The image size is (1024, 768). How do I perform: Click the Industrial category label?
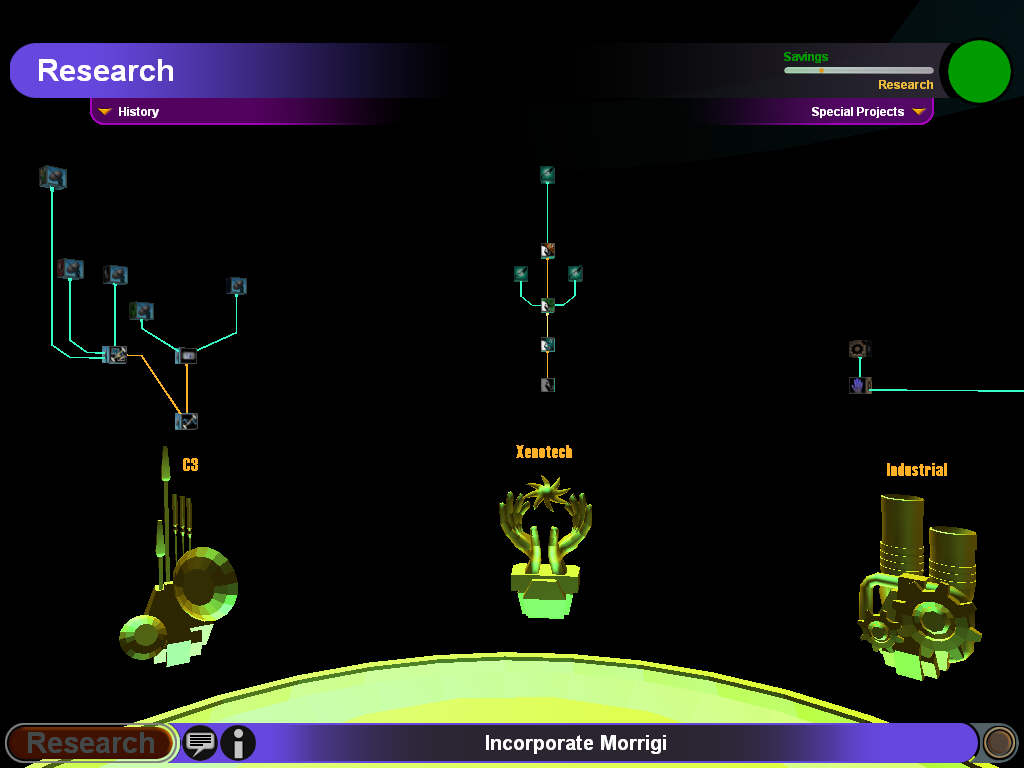(916, 470)
